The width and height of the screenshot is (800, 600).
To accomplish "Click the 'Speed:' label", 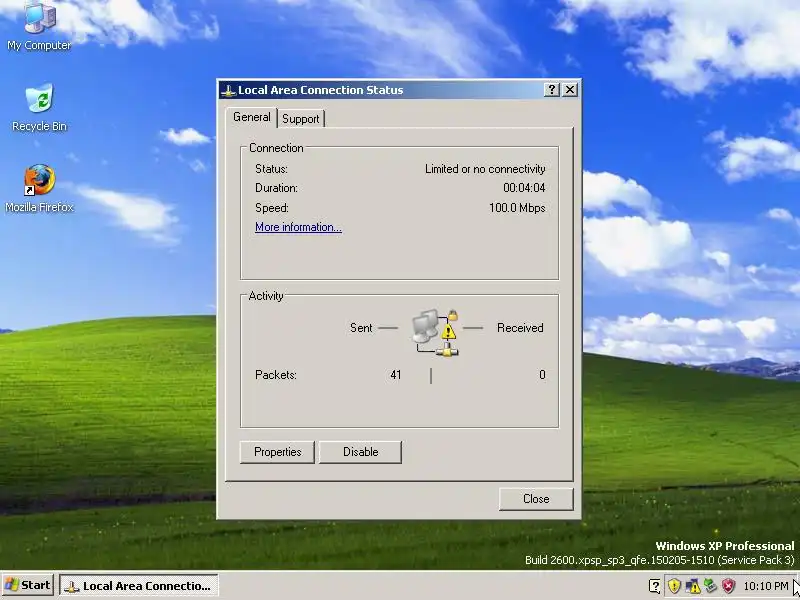I will (272, 208).
